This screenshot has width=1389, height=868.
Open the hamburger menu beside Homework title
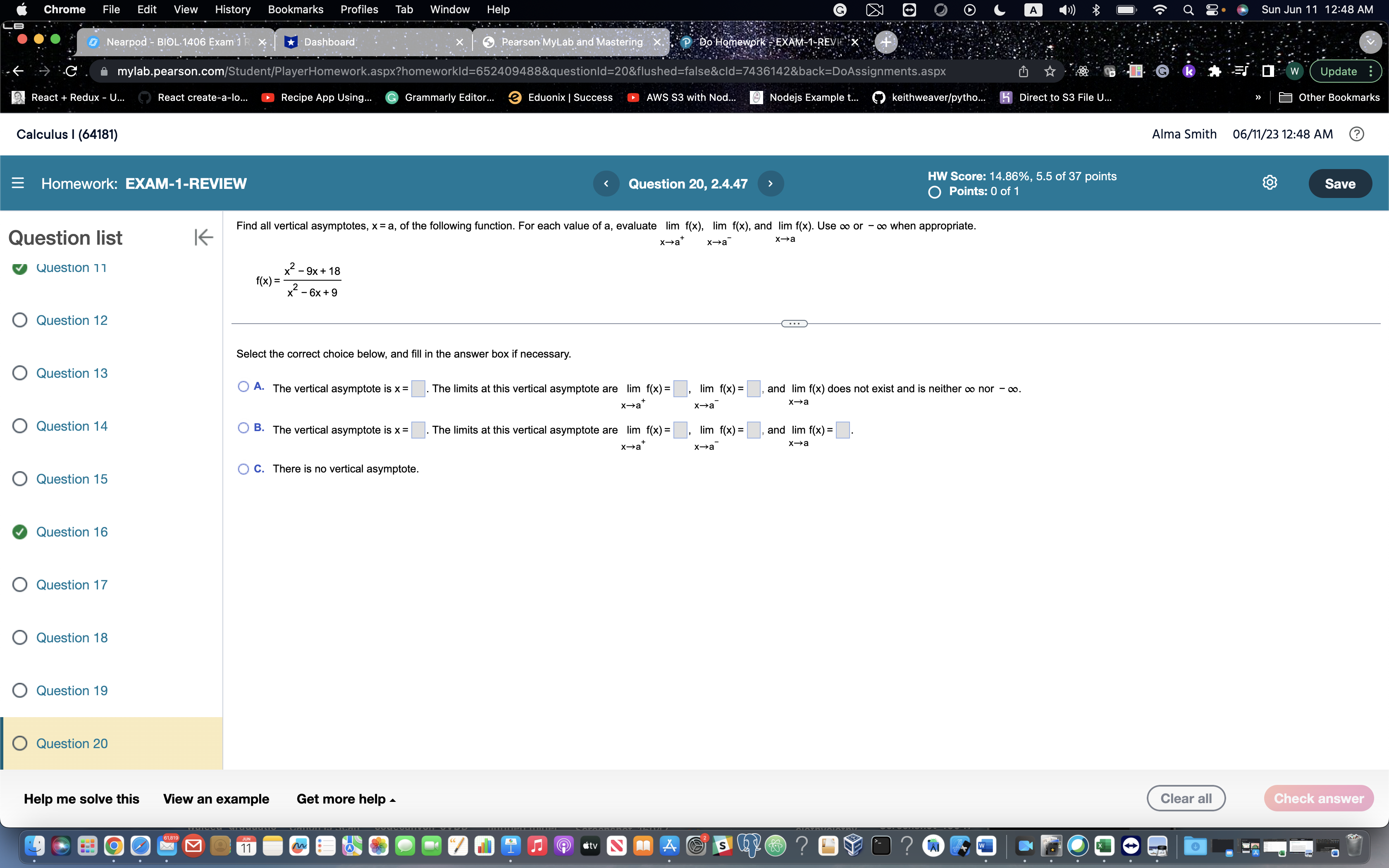(18, 183)
